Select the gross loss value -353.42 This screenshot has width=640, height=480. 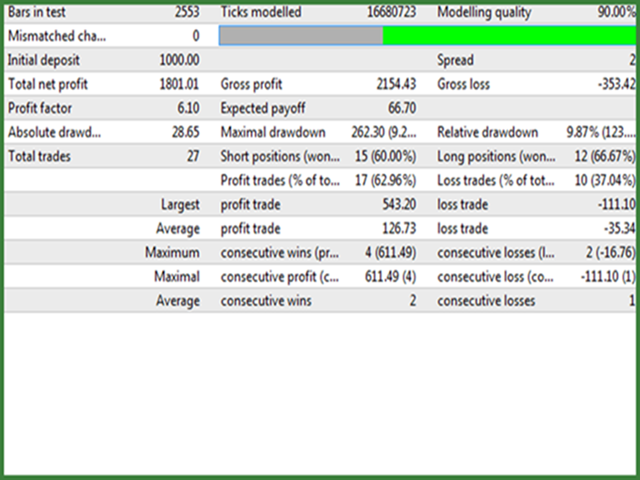(616, 84)
